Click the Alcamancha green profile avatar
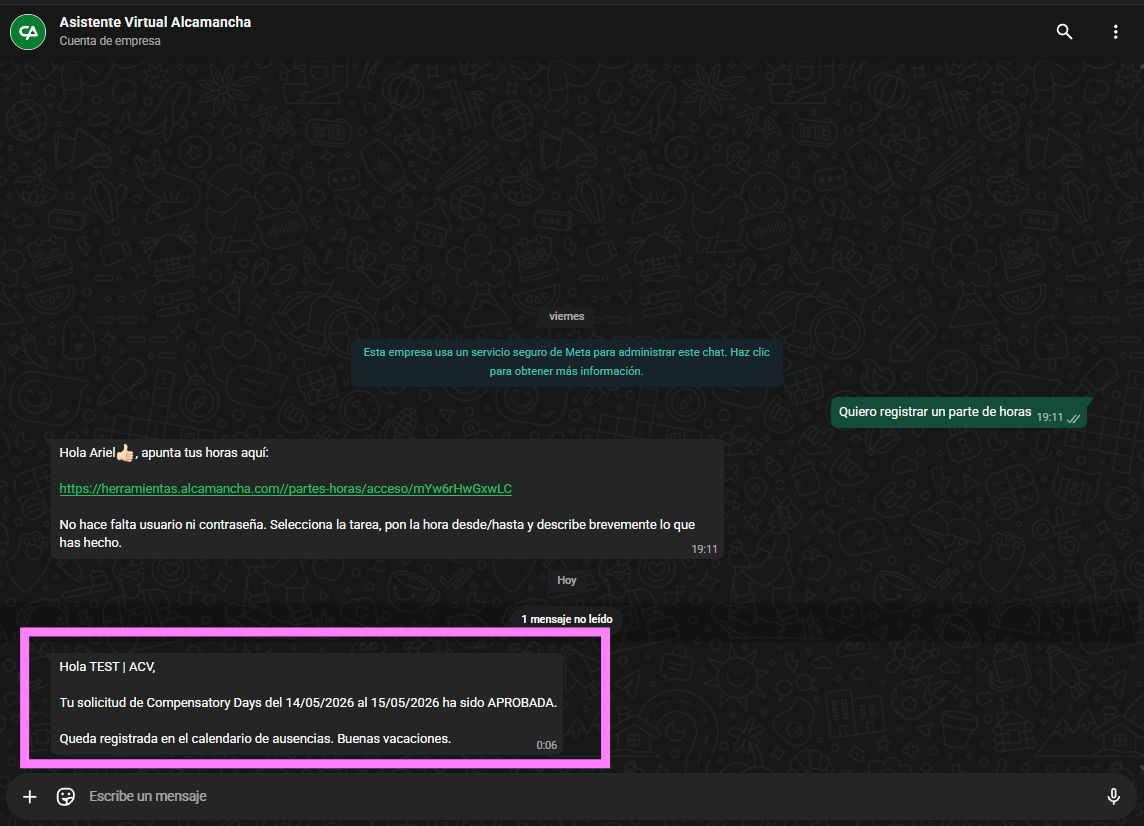This screenshot has width=1144, height=826. (x=27, y=32)
